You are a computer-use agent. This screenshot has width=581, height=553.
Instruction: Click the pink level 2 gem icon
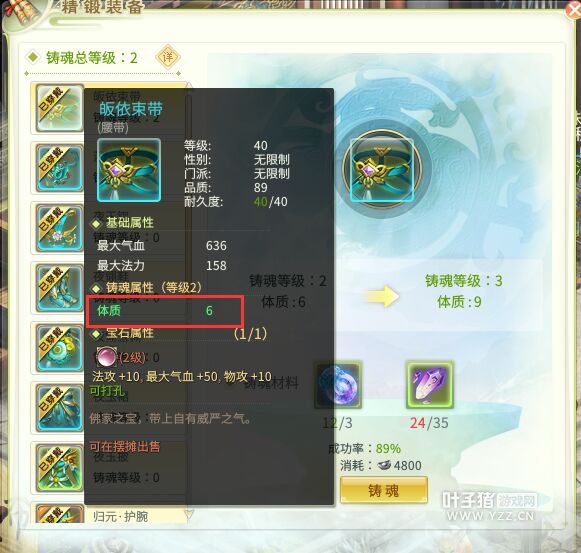(x=106, y=357)
